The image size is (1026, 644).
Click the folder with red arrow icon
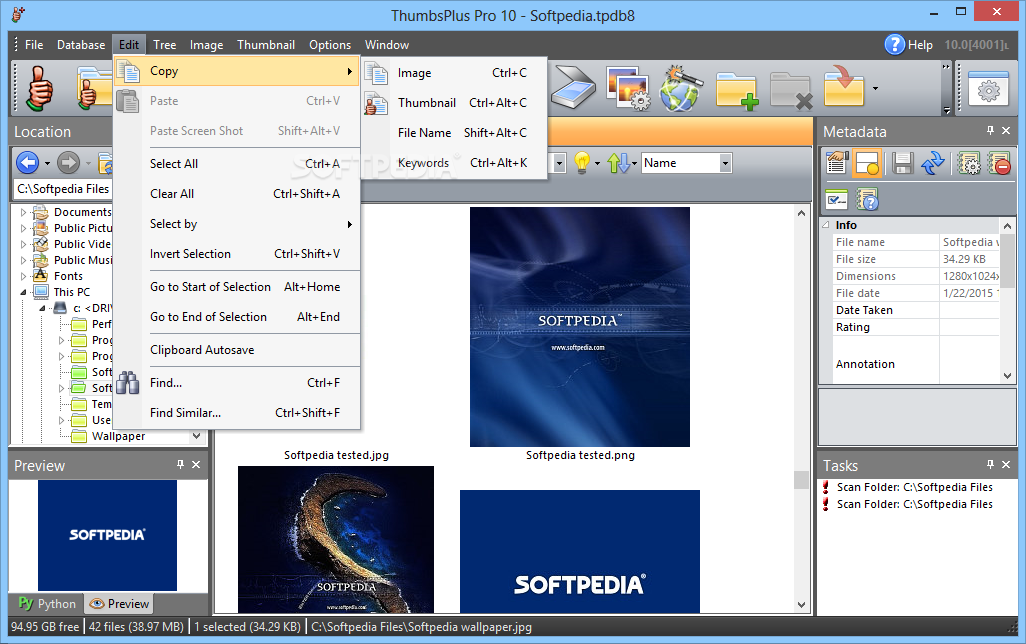tap(844, 86)
